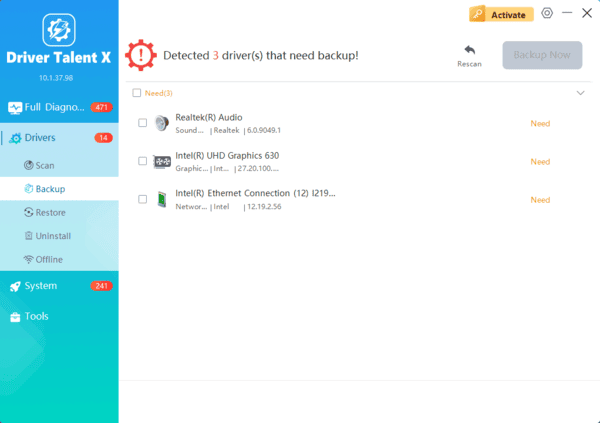Select the Backup menu item
Viewport: 600px width, 423px height.
point(59,189)
